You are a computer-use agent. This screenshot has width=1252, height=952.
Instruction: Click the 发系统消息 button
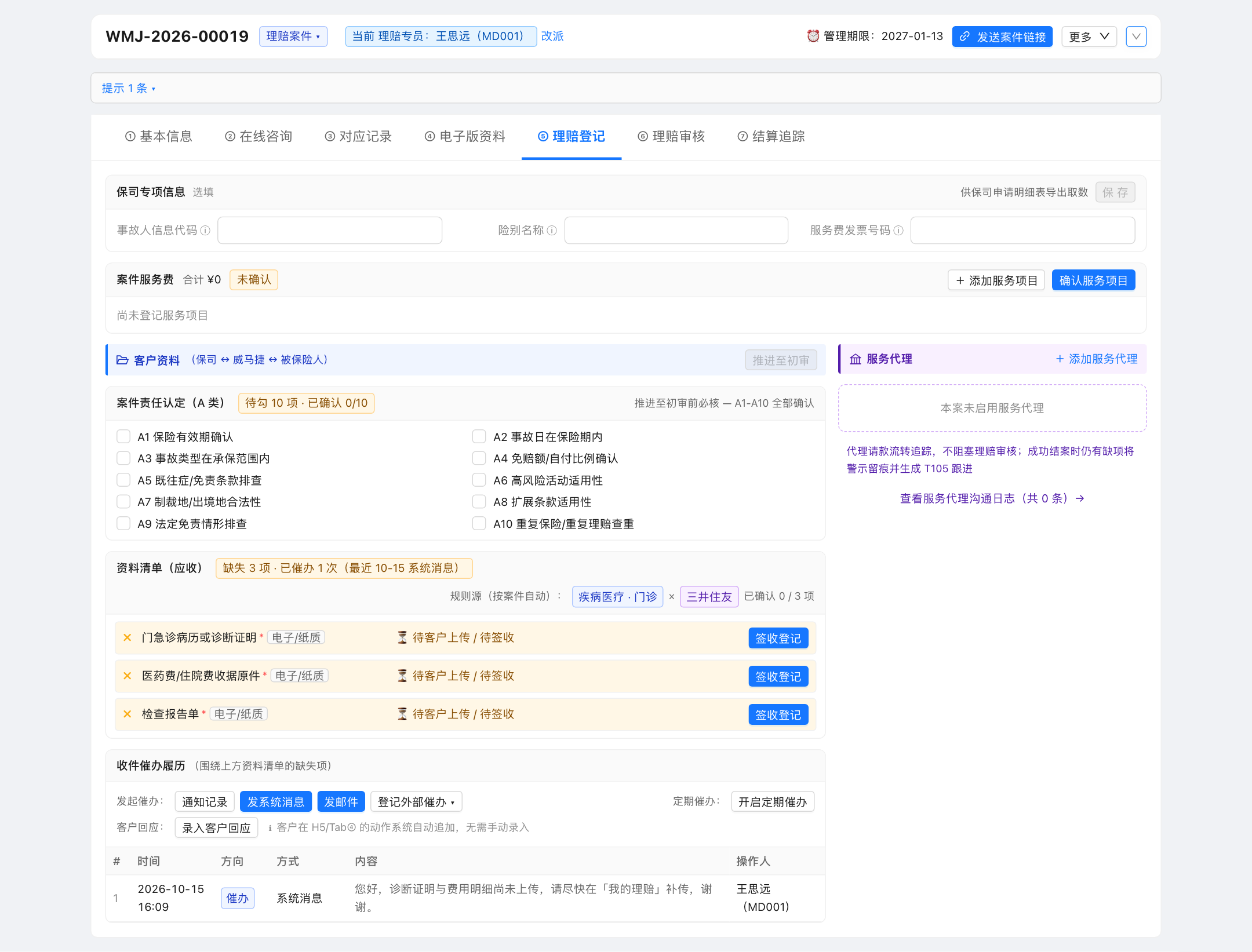[x=275, y=802]
